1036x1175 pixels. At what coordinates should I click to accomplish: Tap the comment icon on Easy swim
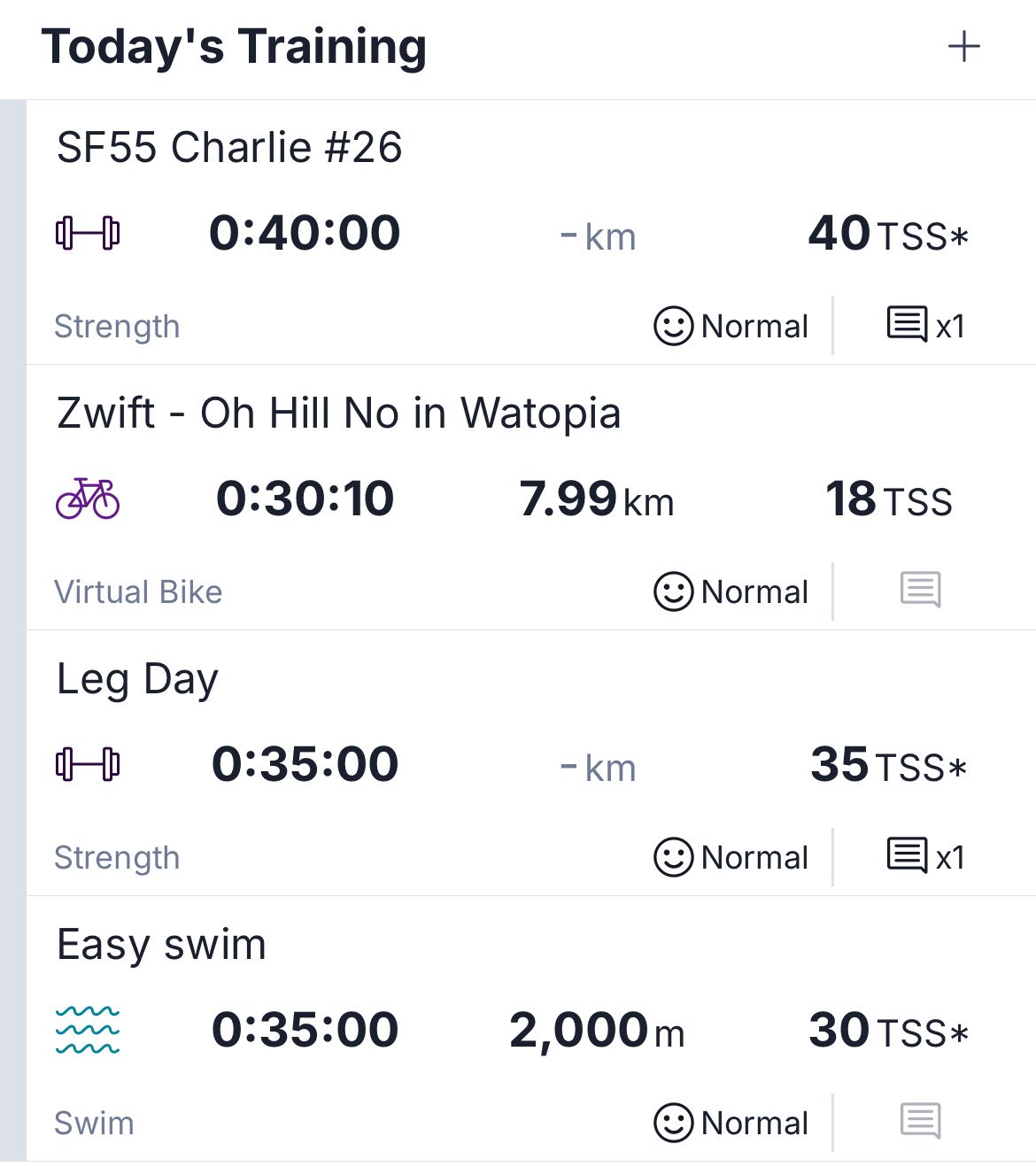(920, 1121)
